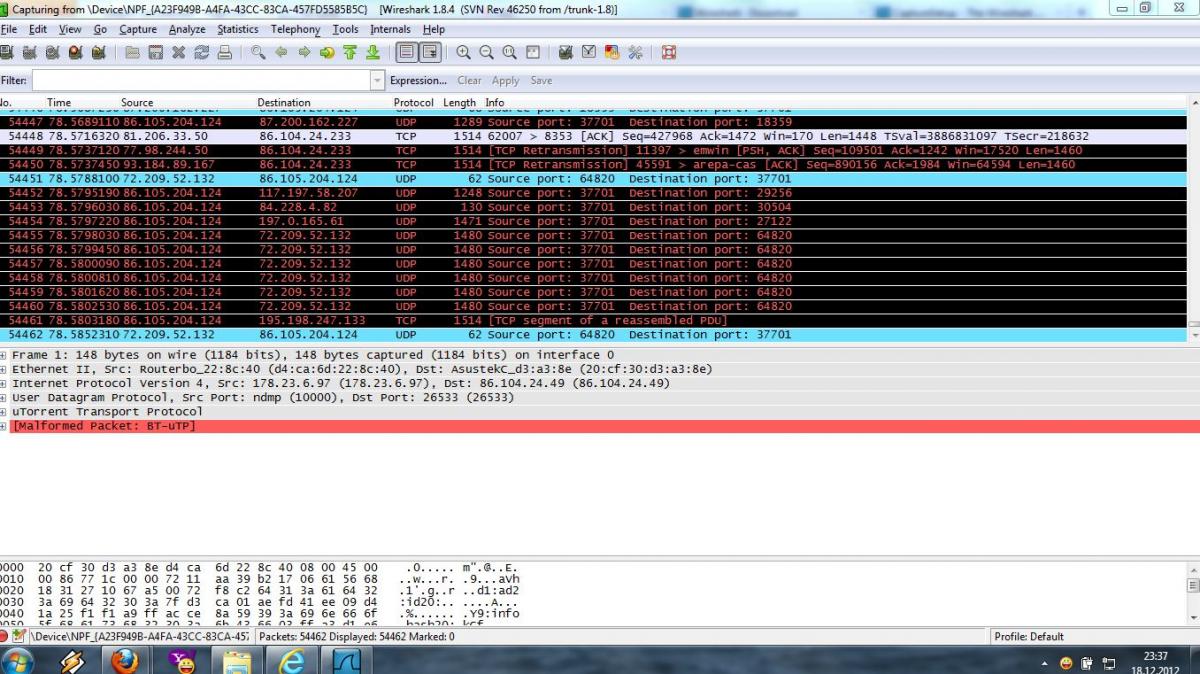Expand the Frame 1 tree row

point(4,355)
